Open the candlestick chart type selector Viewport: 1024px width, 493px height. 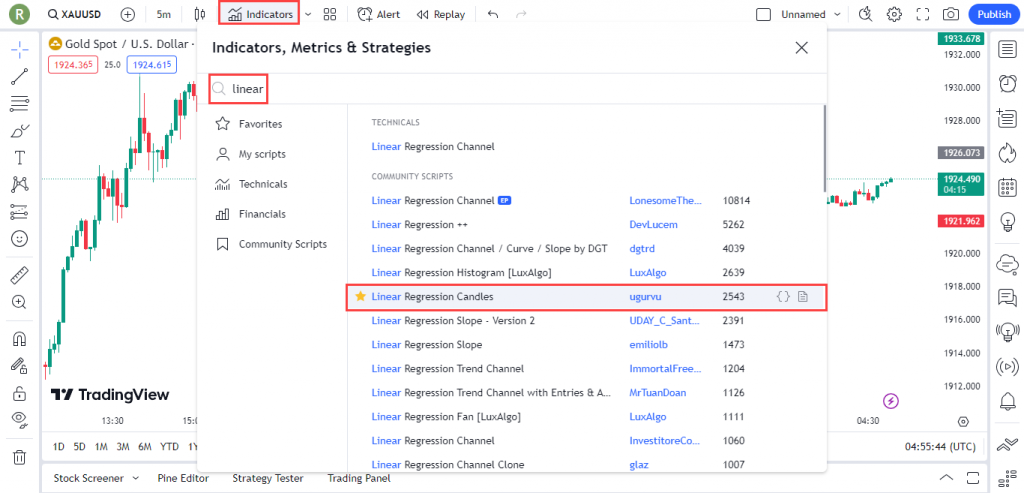click(x=200, y=14)
